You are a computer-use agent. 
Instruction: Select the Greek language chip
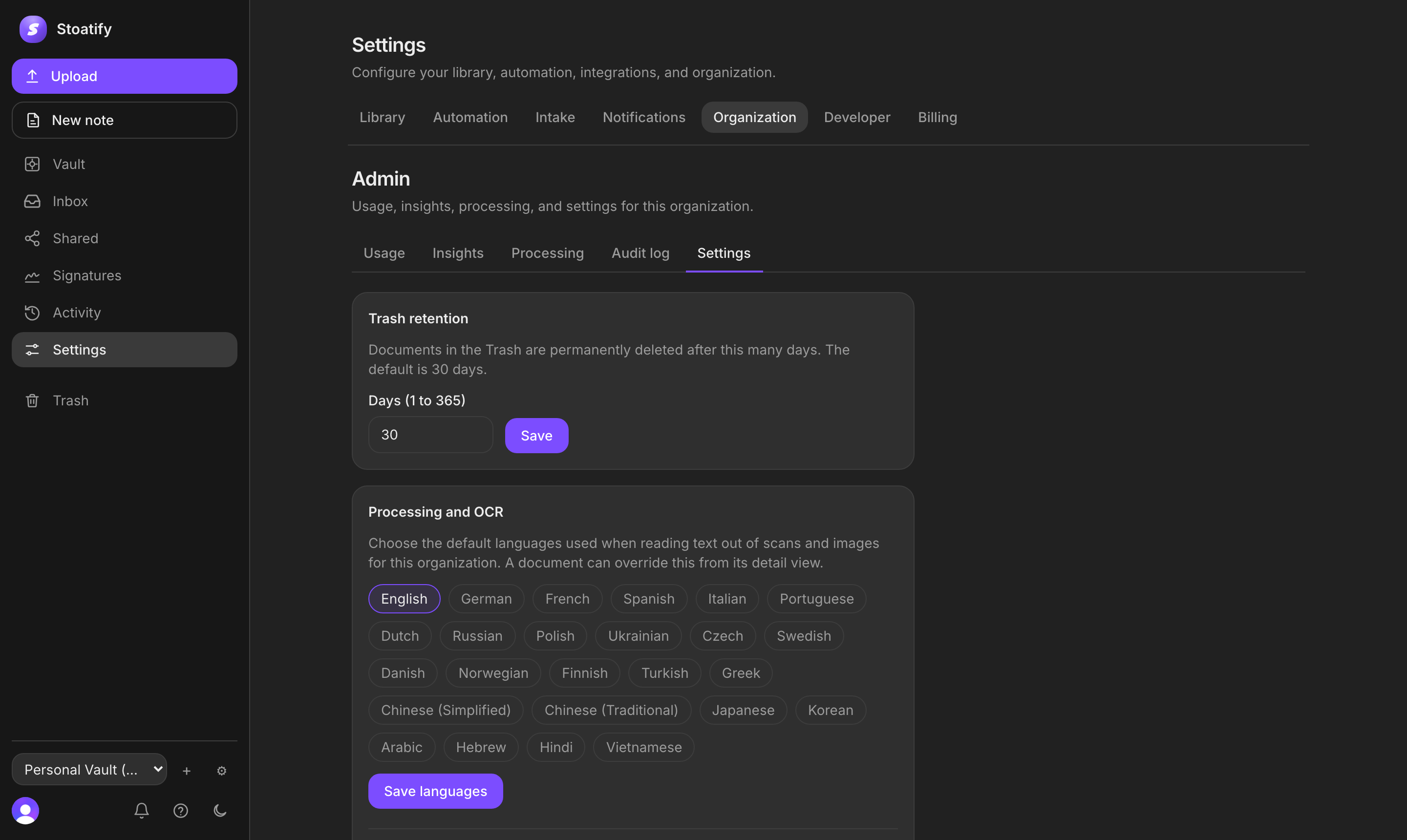[741, 673]
